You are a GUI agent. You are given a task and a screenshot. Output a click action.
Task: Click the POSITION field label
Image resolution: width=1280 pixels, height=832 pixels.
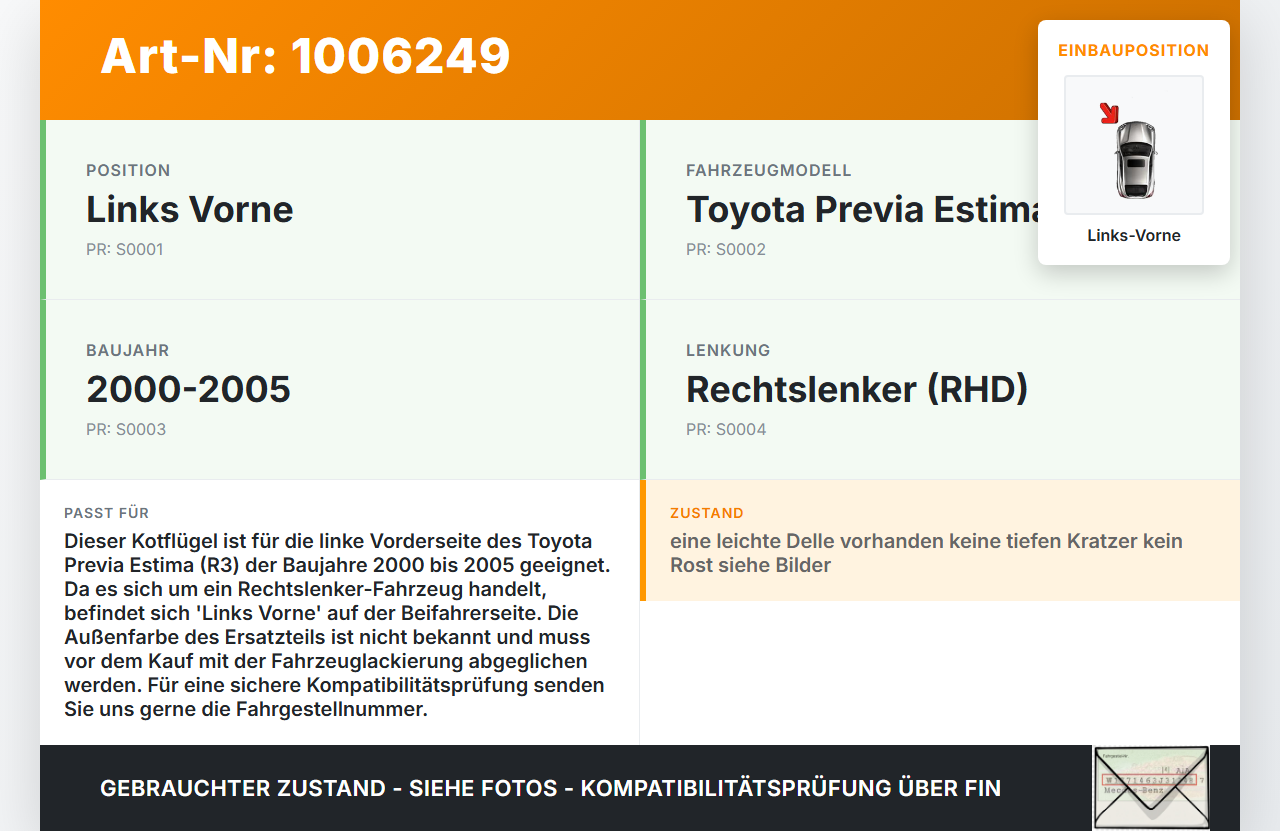pyautogui.click(x=128, y=170)
